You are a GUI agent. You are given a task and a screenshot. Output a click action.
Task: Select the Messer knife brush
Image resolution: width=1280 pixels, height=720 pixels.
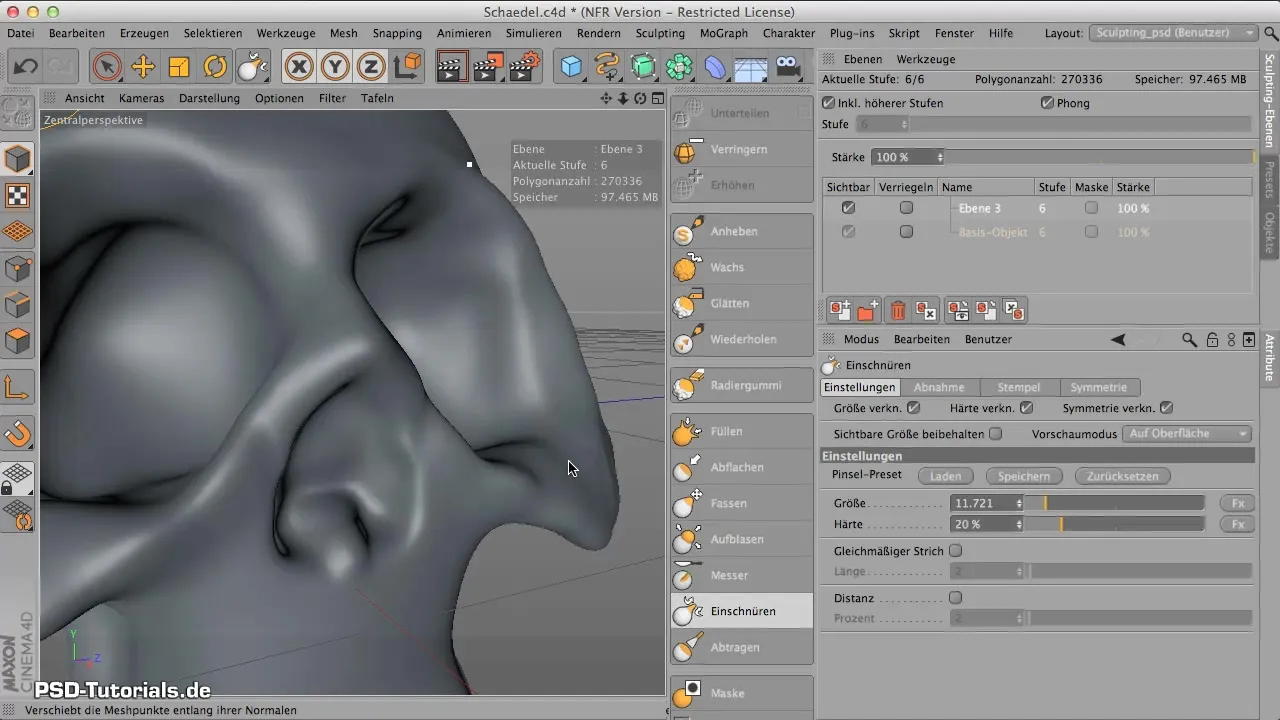(742, 575)
